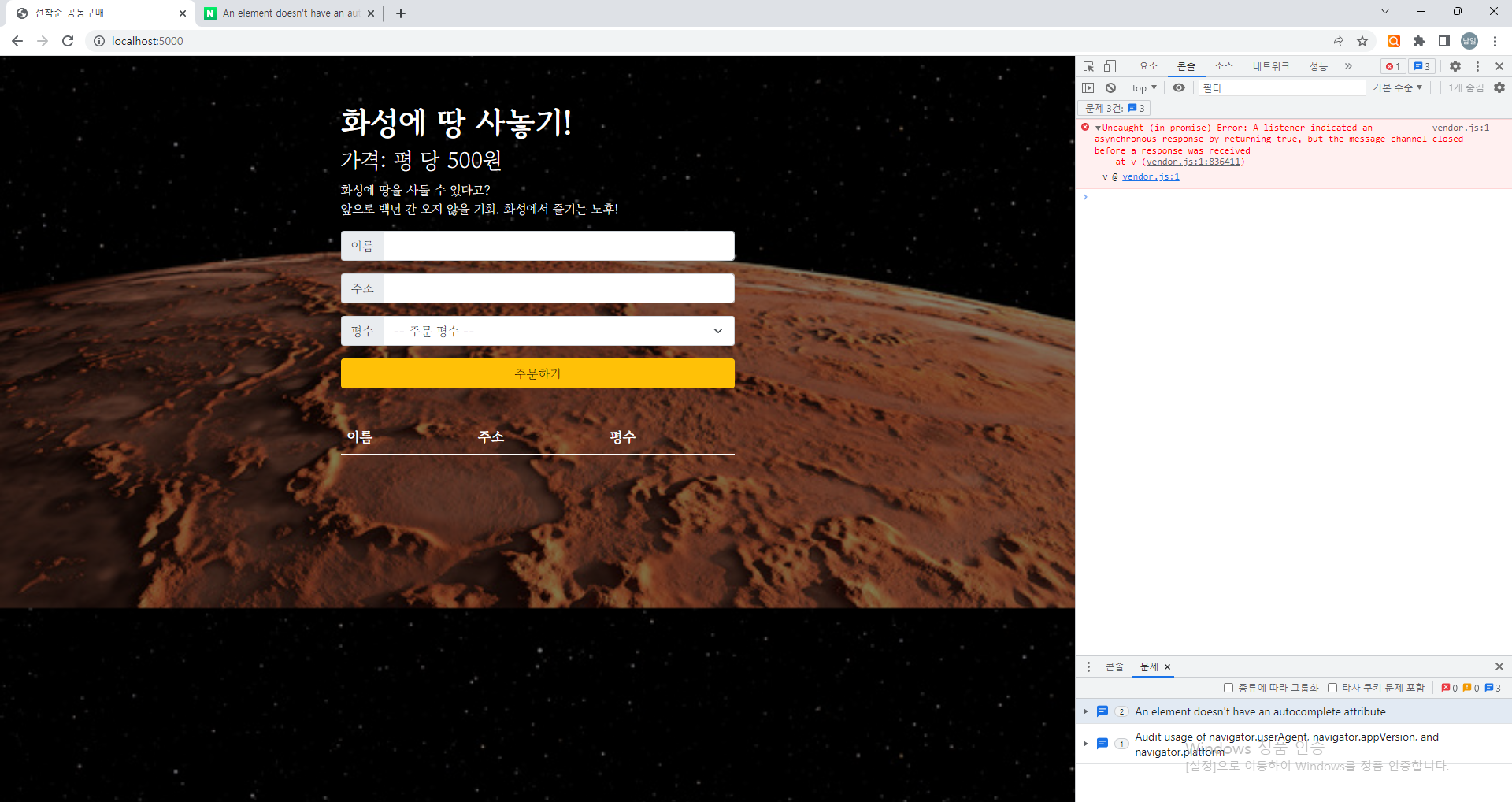Open drawer three-dot menu
This screenshot has width=1512, height=802.
coord(1089,666)
